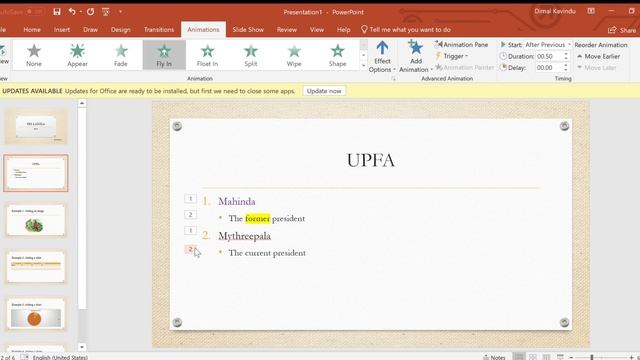The height and width of the screenshot is (360, 640).
Task: Click the zoom slider handle
Action: [x=591, y=357]
